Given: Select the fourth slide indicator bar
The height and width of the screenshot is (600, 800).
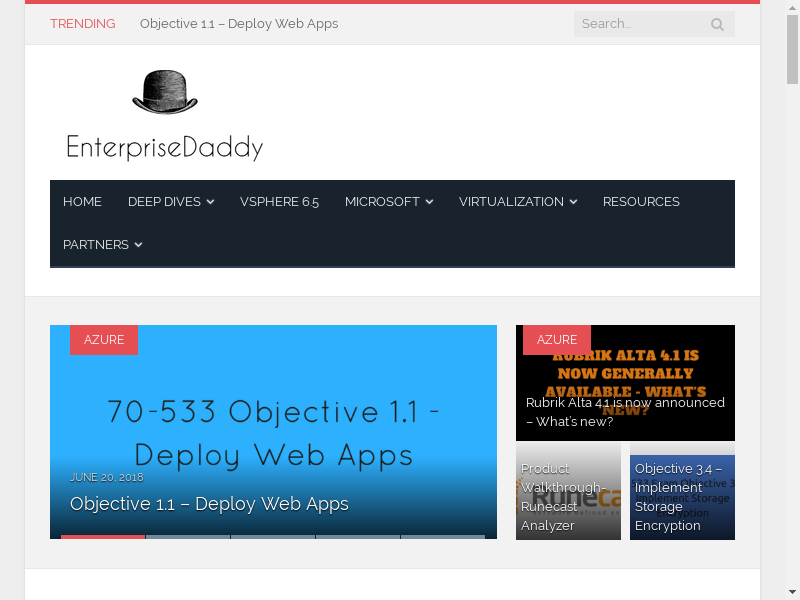Looking at the screenshot, I should point(358,537).
